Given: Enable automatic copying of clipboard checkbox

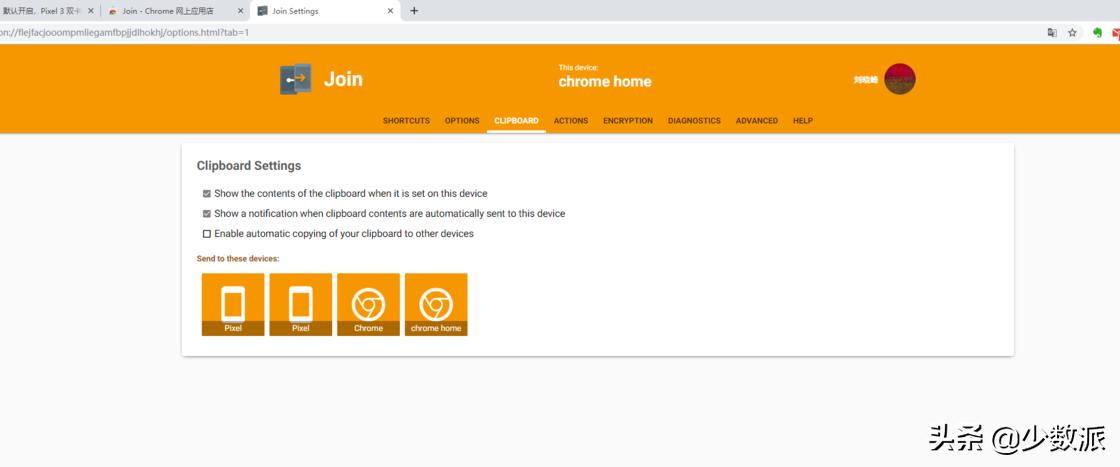Looking at the screenshot, I should tap(206, 234).
